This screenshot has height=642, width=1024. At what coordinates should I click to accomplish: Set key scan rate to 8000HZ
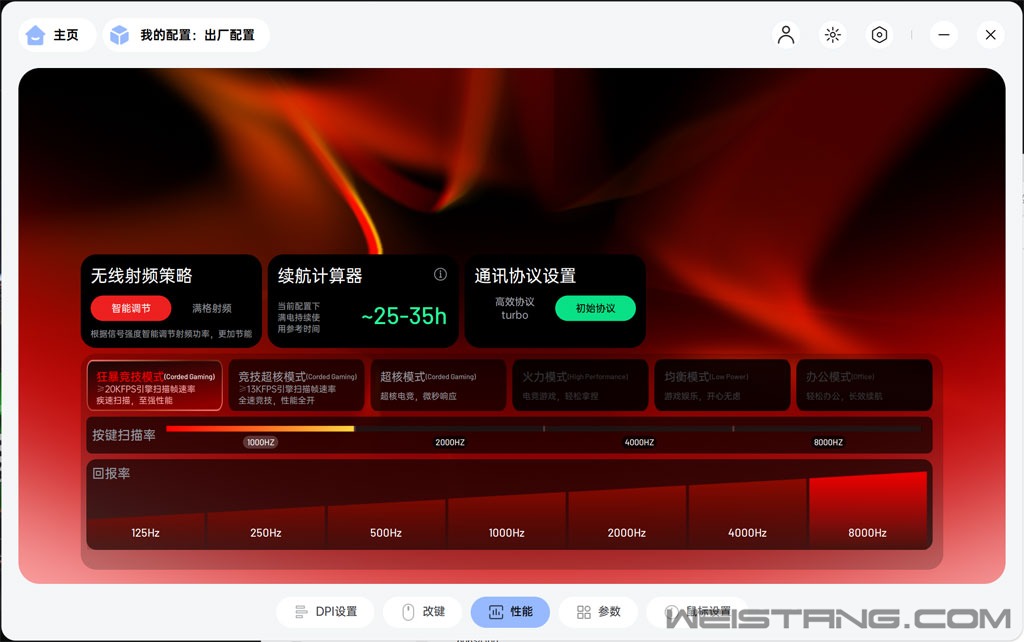click(x=828, y=442)
